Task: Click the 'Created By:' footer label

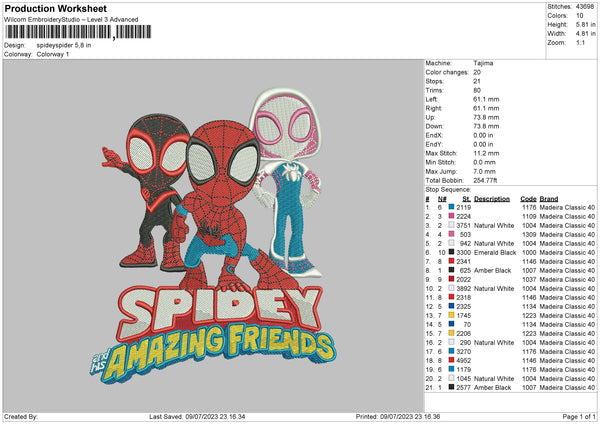Action: click(x=21, y=416)
